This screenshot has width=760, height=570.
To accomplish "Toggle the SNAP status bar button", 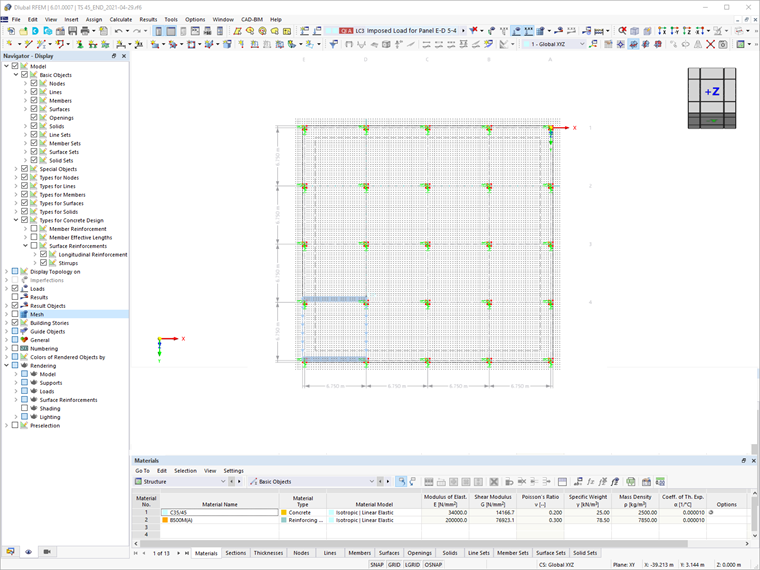I will (377, 565).
